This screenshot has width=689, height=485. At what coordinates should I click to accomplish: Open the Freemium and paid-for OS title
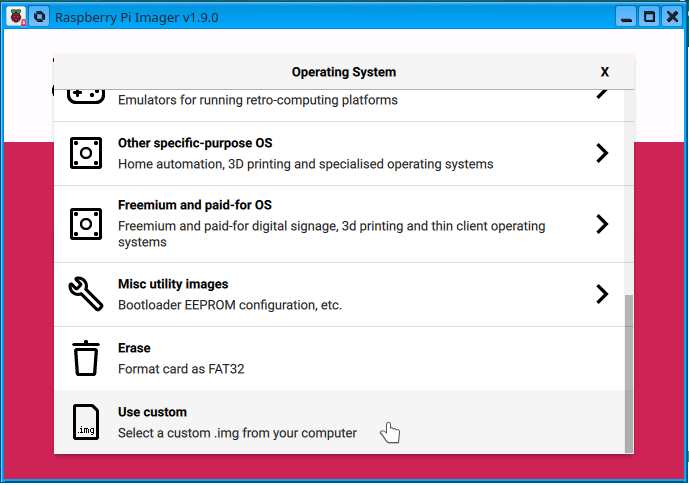(x=195, y=205)
